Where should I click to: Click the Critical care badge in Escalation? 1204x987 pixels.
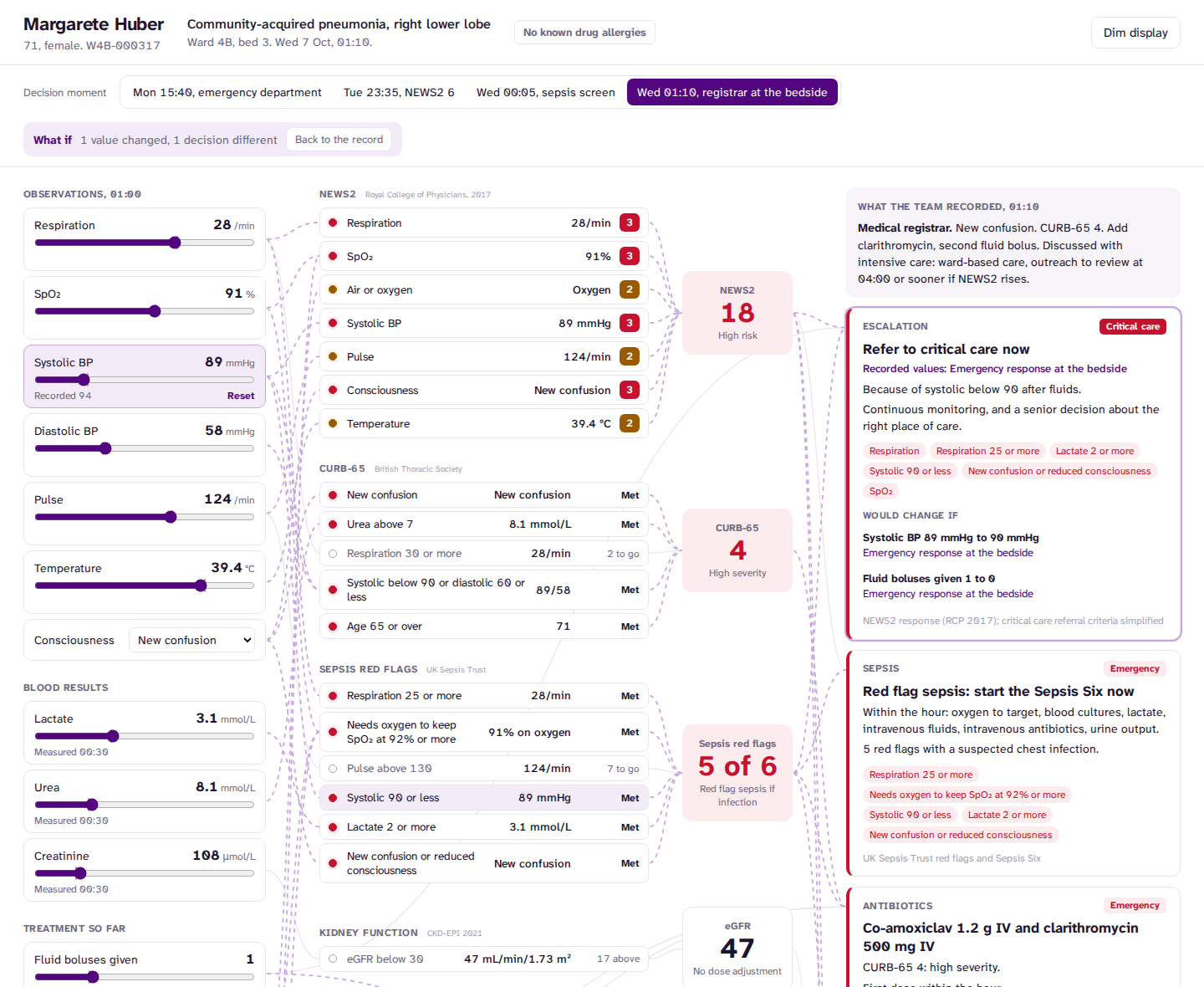pos(1132,326)
